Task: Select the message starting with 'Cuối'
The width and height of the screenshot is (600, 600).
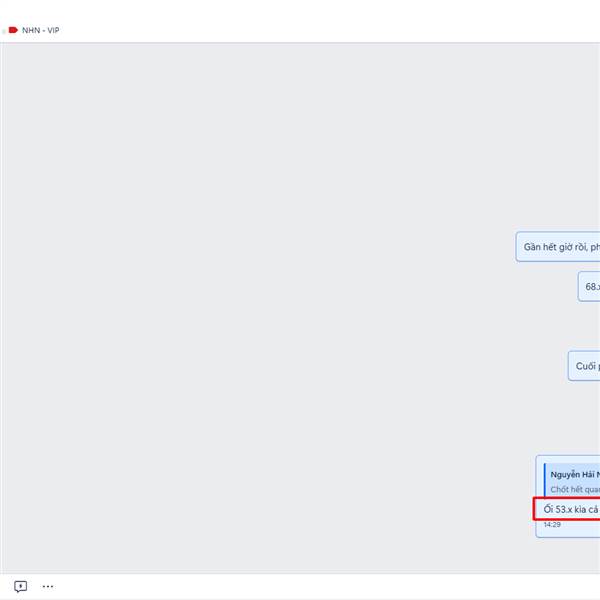Action: [584, 366]
